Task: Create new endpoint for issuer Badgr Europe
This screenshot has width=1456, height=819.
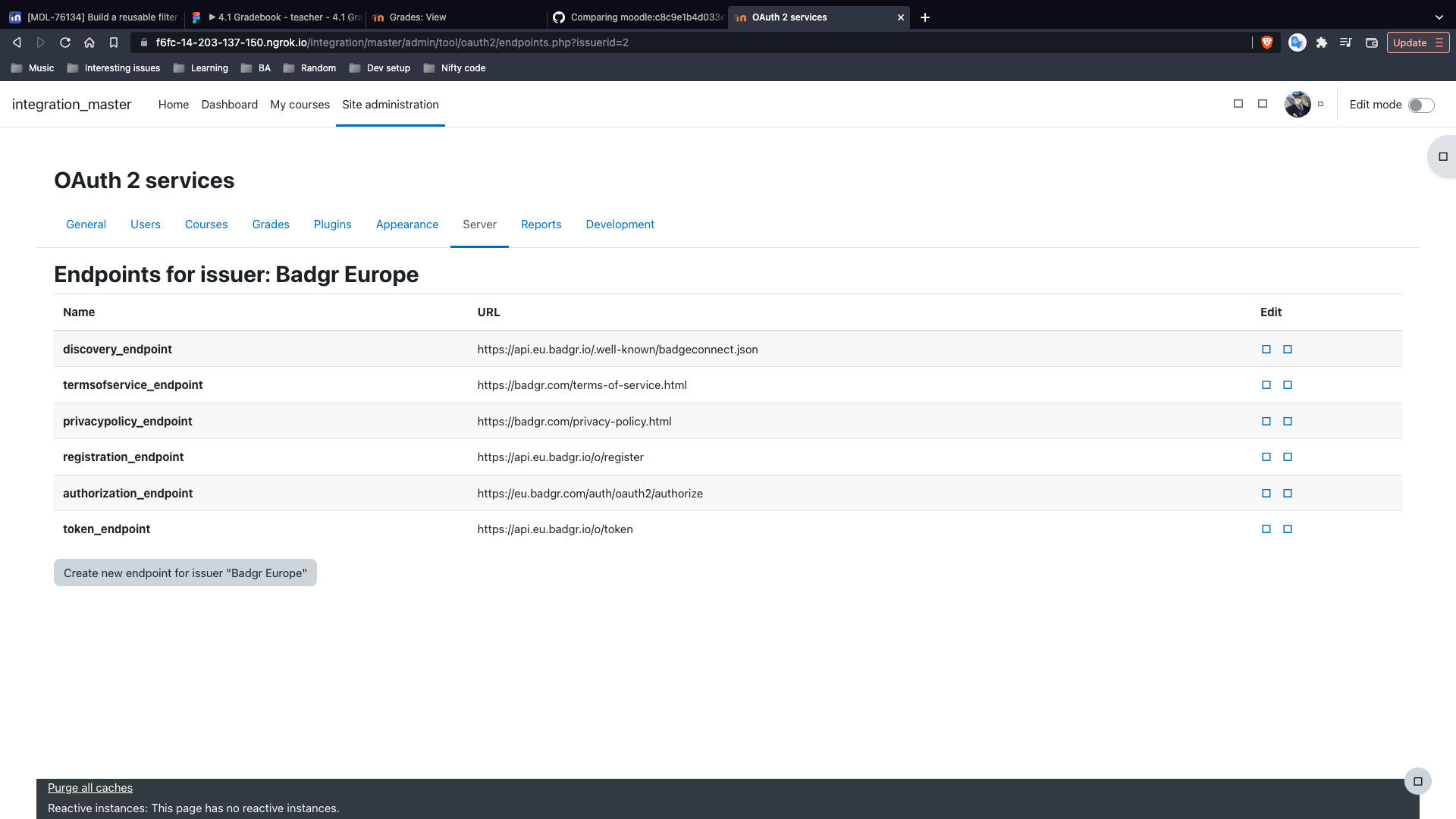Action: coord(185,573)
